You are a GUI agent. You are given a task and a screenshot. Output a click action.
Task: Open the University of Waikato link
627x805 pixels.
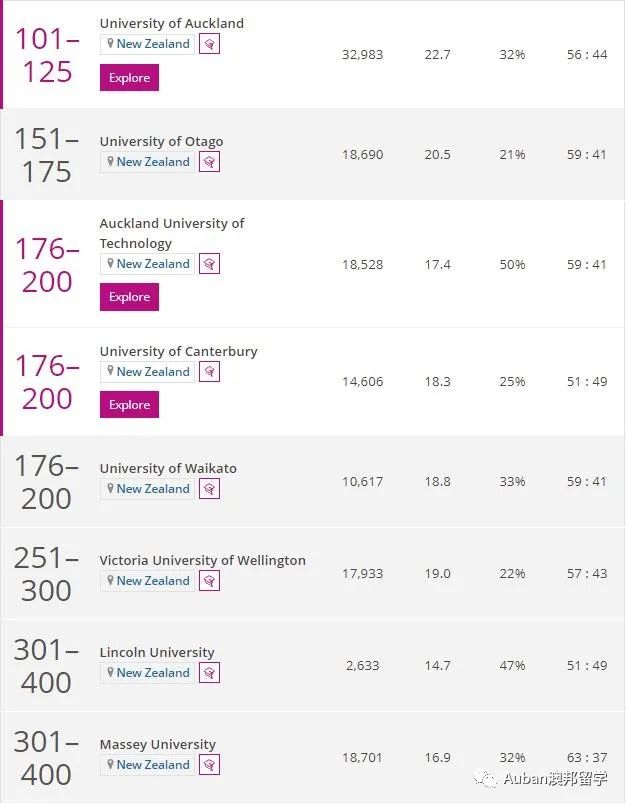[168, 468]
